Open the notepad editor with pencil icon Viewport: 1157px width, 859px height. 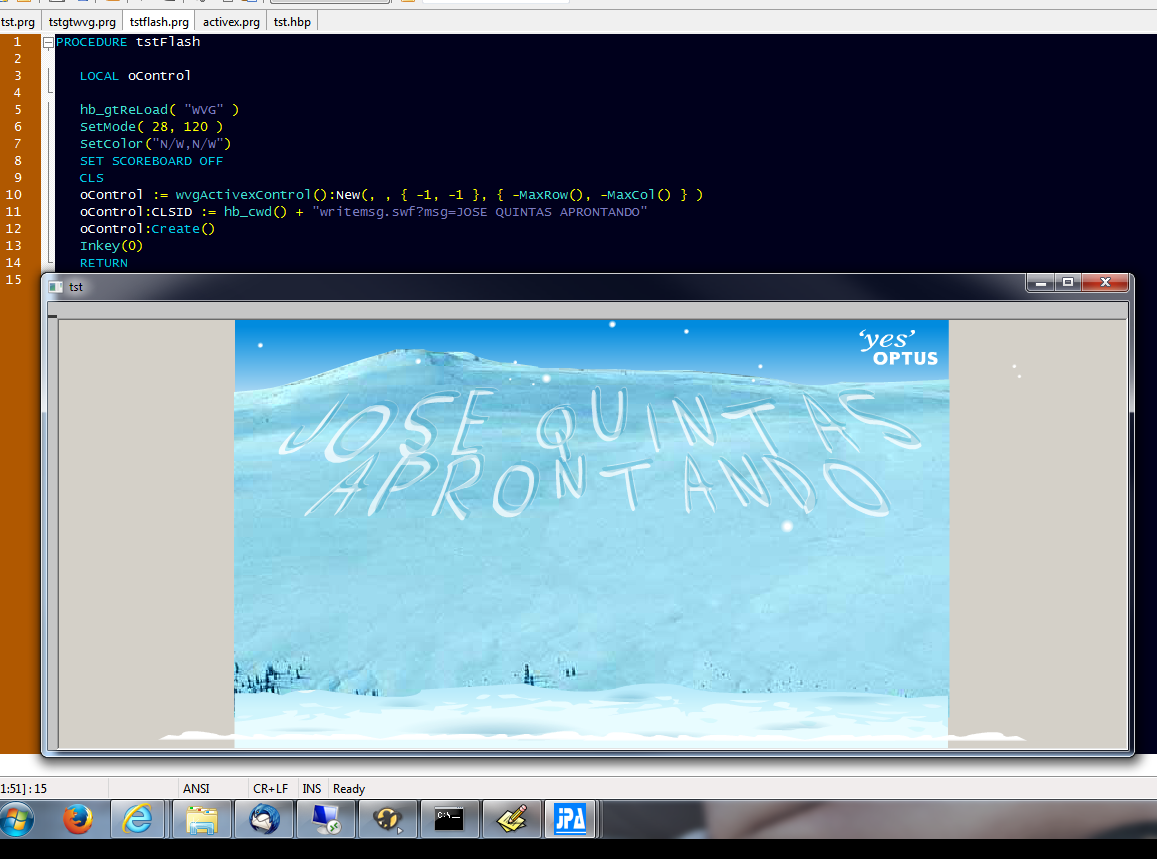pyautogui.click(x=512, y=820)
